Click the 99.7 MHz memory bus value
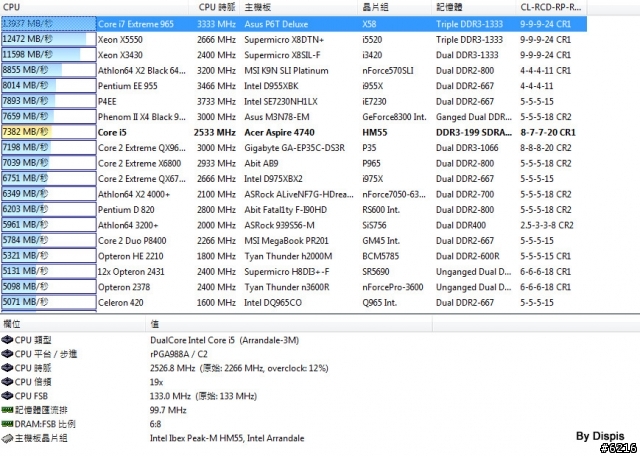 coord(168,410)
